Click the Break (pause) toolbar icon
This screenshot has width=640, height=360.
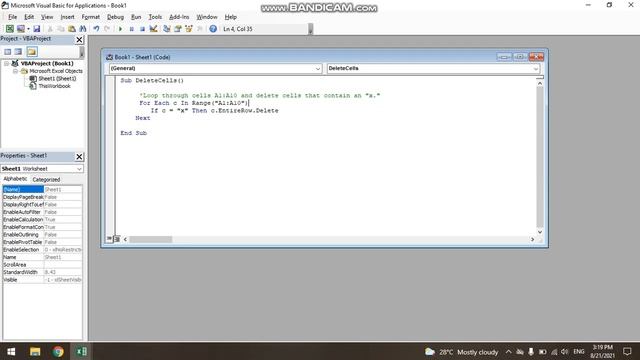[x=131, y=29]
